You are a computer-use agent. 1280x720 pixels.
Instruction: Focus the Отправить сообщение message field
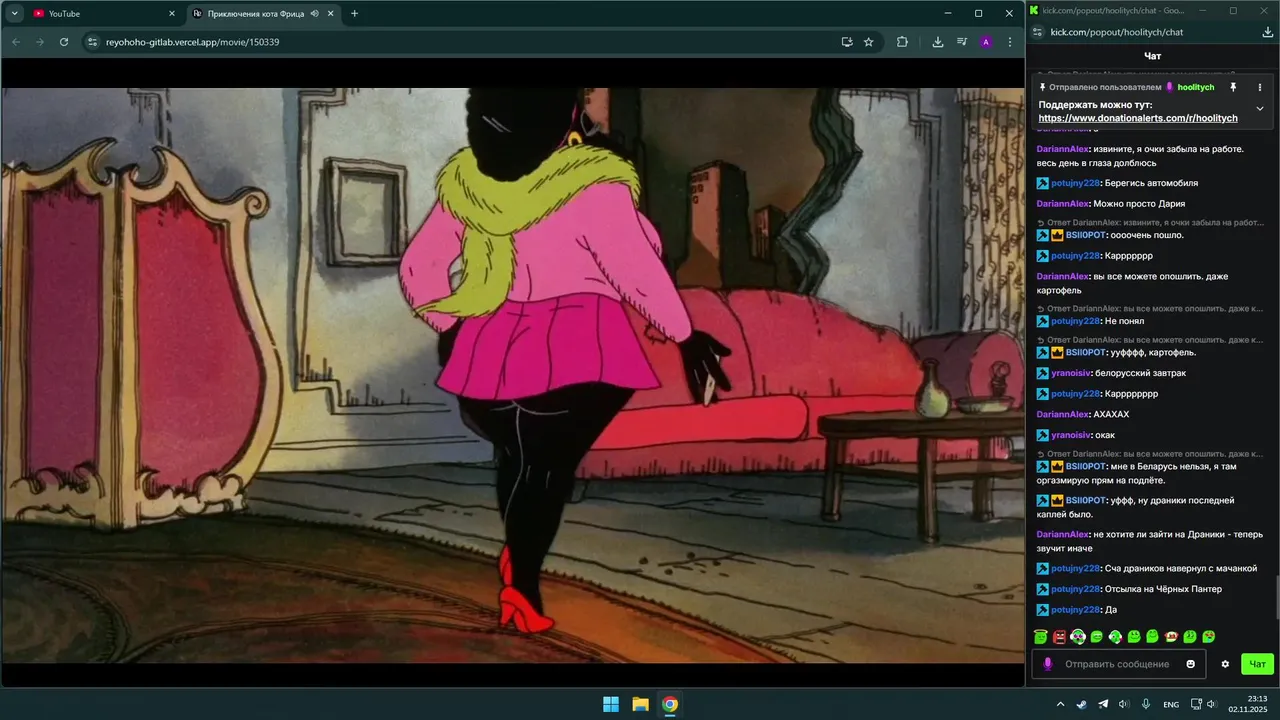tap(1116, 664)
